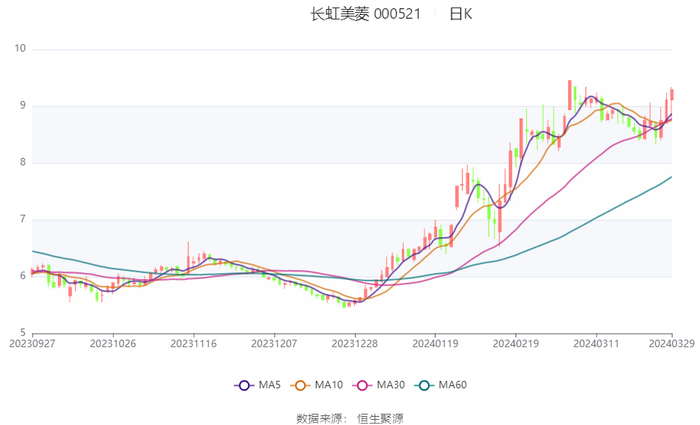Viewport: 700px width, 425px height.
Task: Click x-axis date label 20240329
Action: (671, 343)
